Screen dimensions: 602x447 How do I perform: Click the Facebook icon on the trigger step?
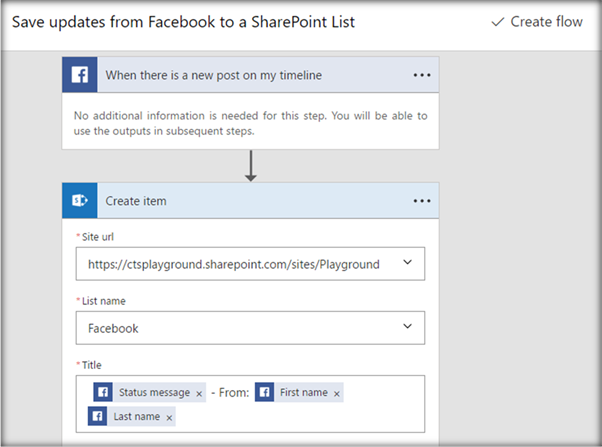[x=79, y=75]
